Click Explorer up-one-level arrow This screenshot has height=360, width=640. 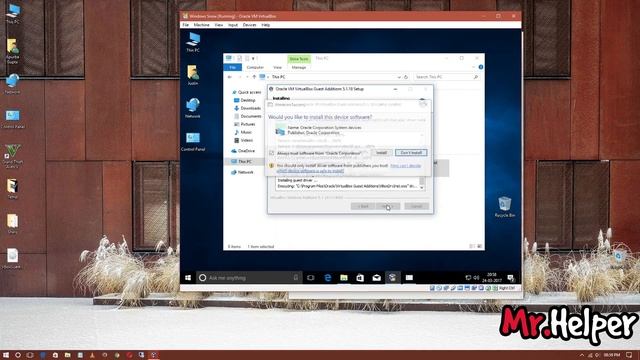coord(254,77)
